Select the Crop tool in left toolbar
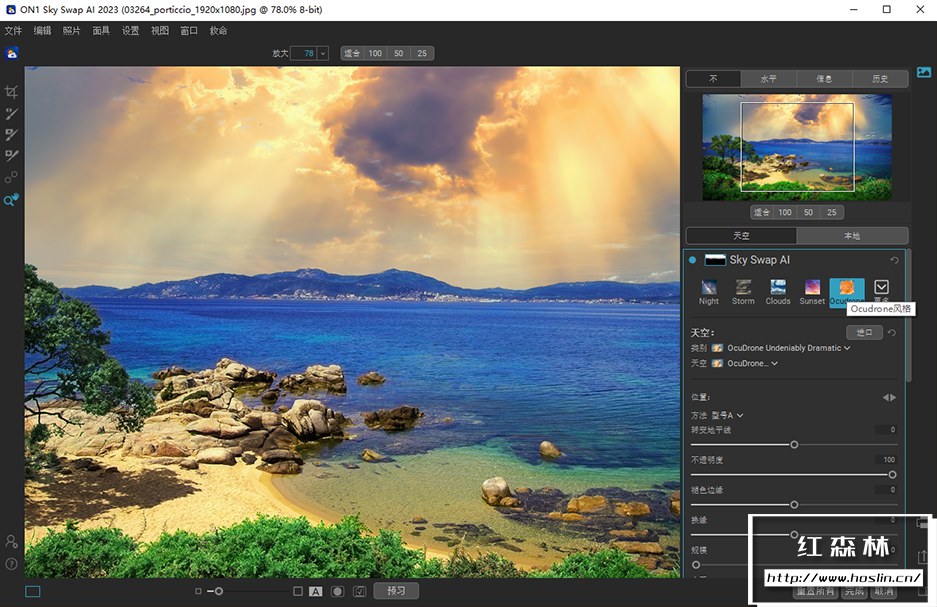Viewport: 937px width, 607px height. [x=12, y=92]
